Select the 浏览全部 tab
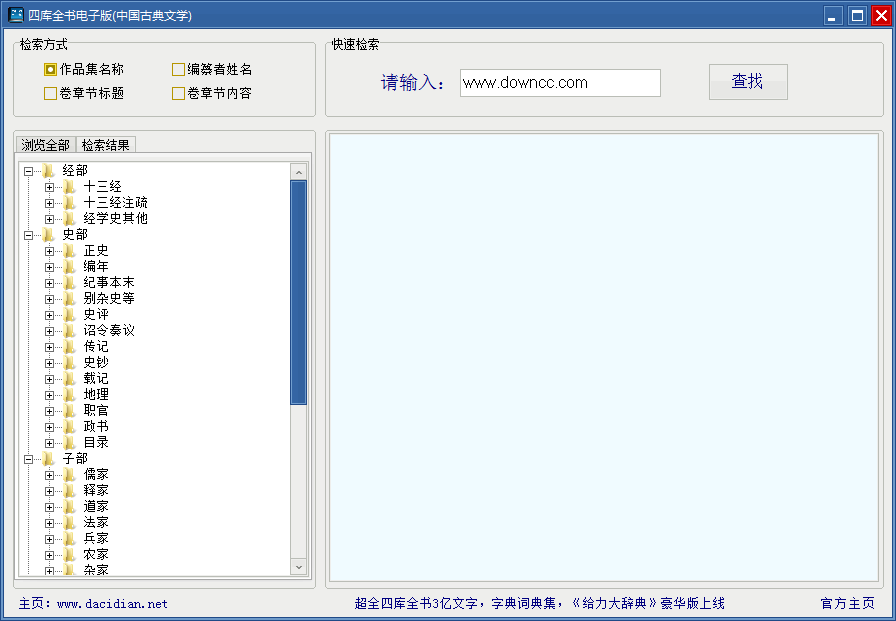The image size is (896, 621). point(46,143)
